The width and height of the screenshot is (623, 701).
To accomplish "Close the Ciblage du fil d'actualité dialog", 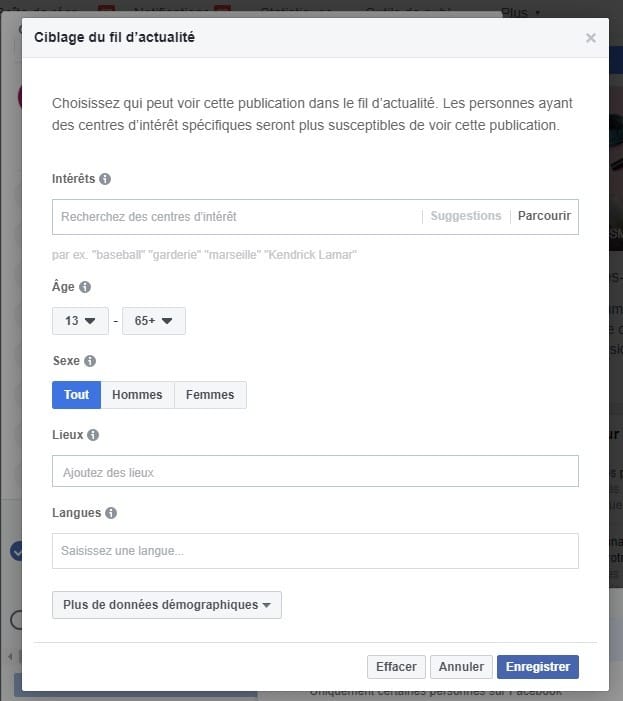I will pyautogui.click(x=591, y=38).
